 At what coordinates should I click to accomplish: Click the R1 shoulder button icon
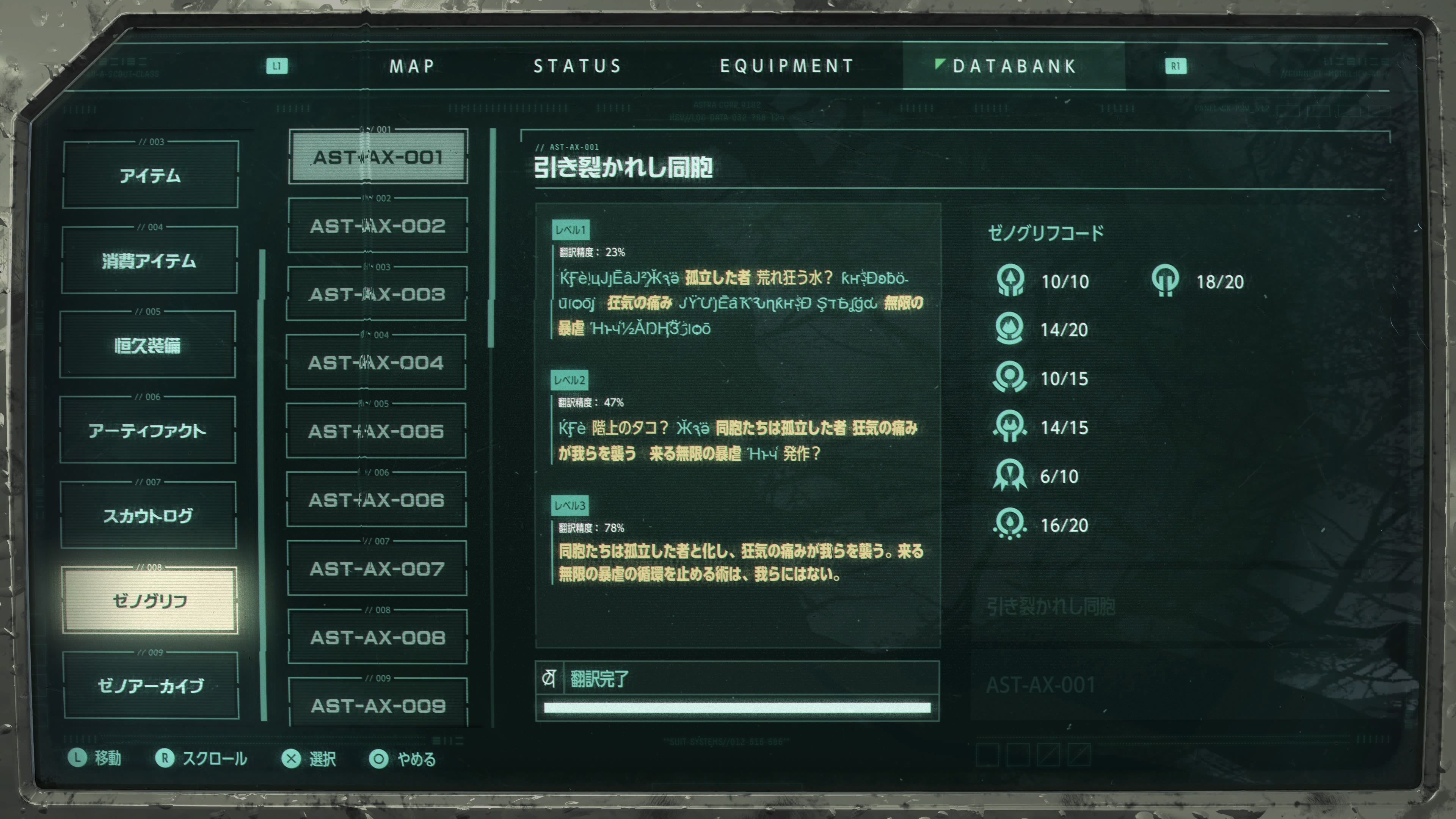pos(1176,66)
